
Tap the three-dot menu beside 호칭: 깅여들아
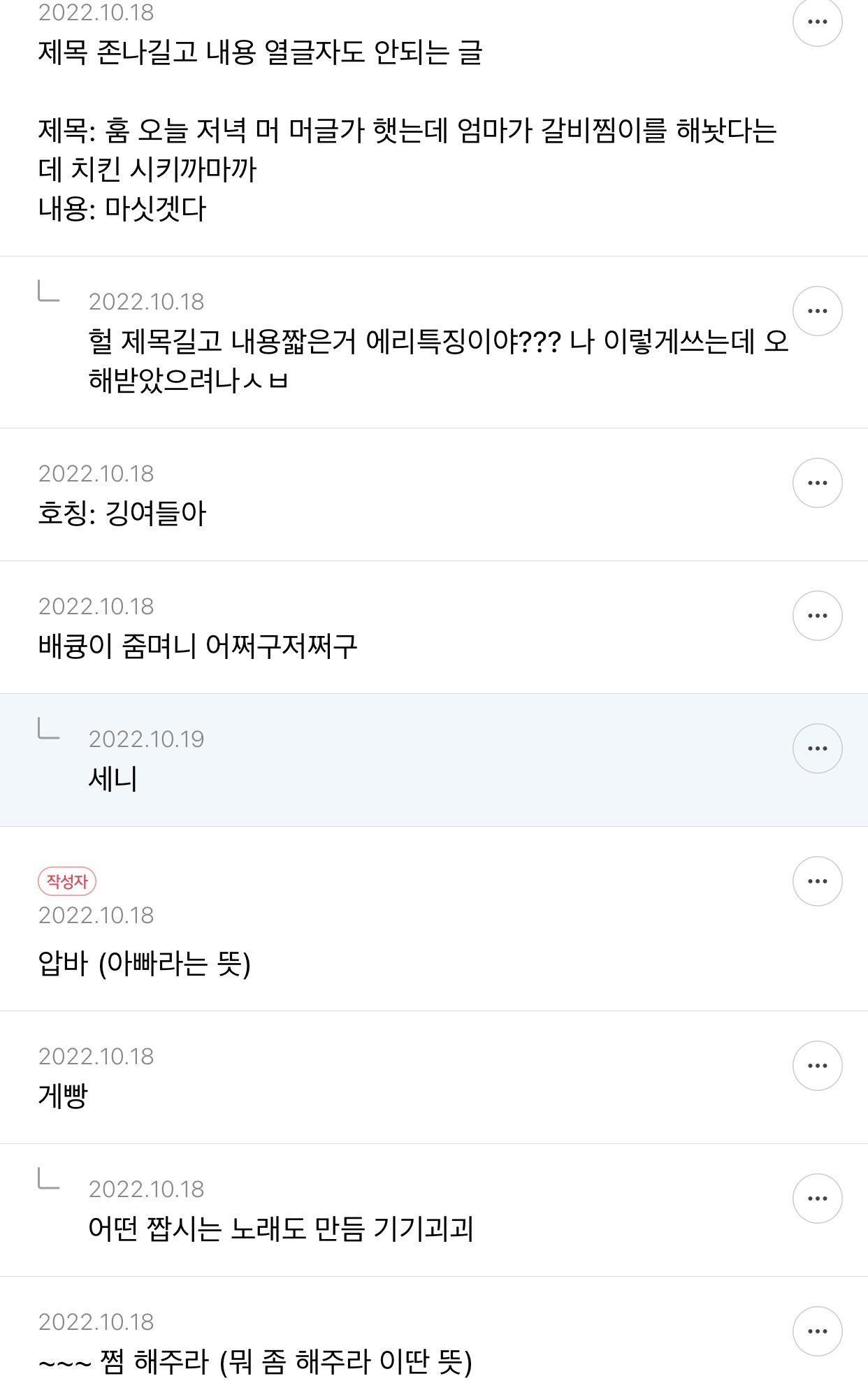[x=817, y=483]
